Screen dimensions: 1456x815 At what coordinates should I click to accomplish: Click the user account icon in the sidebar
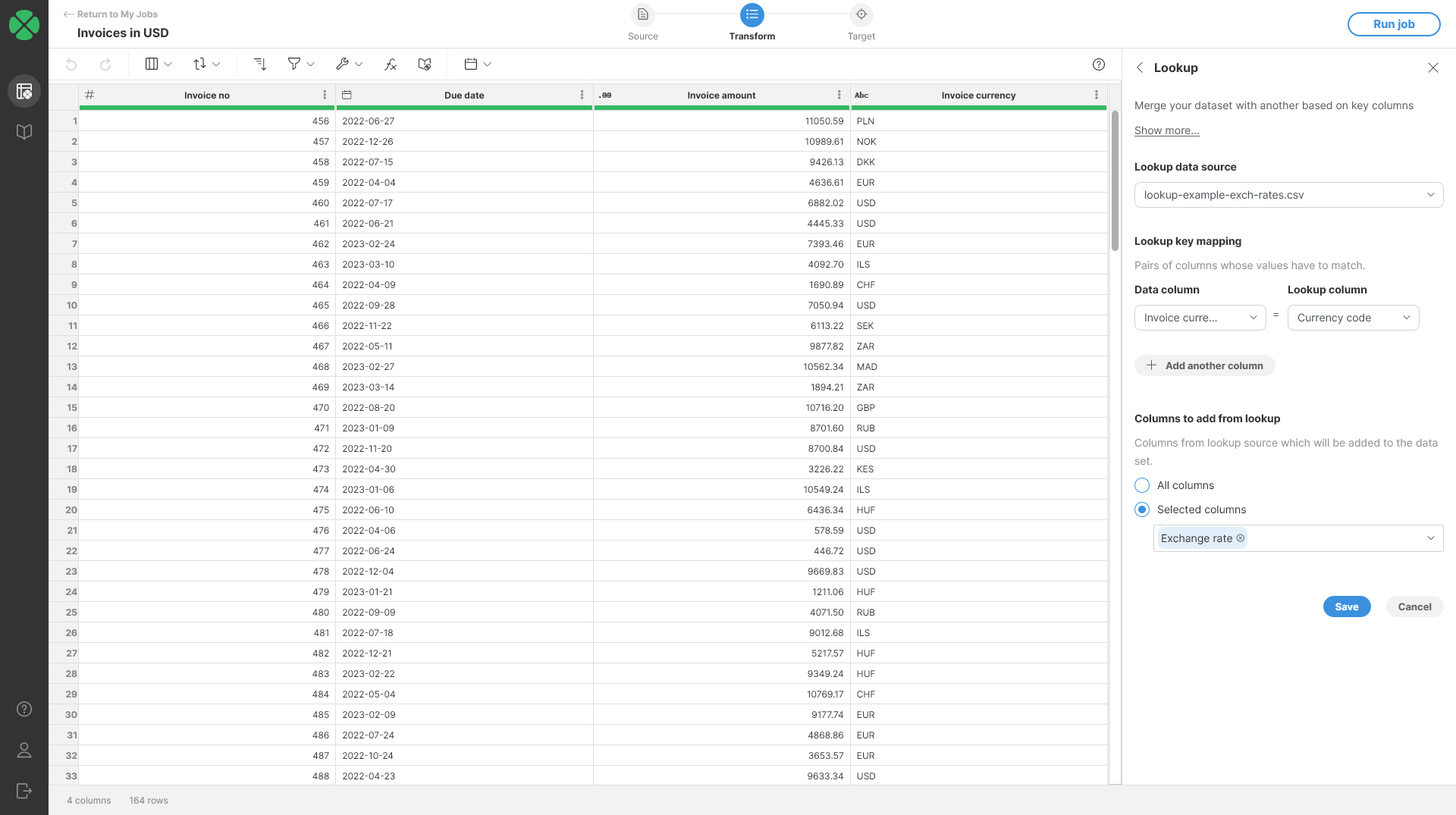(x=24, y=750)
